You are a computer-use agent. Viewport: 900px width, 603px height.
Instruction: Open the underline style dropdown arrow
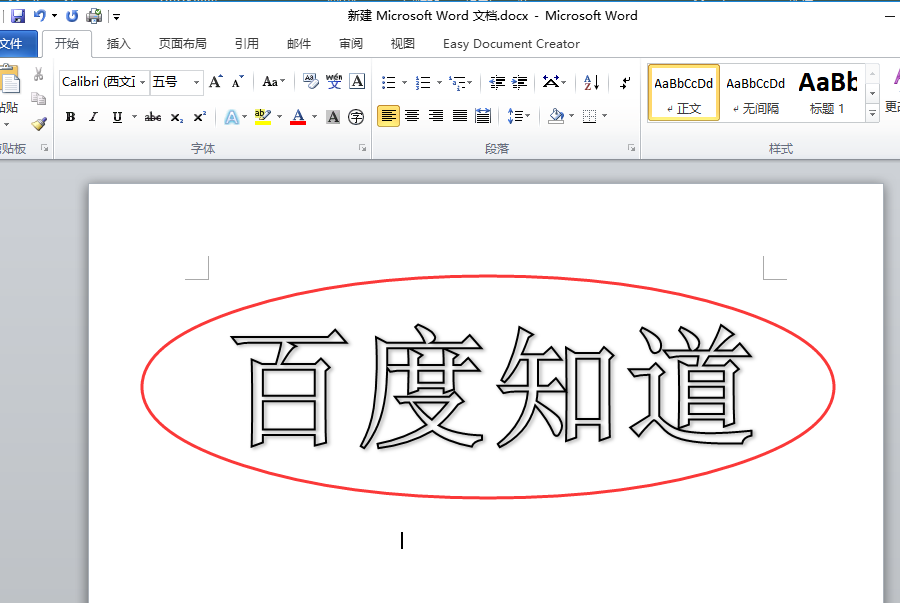coord(134,117)
